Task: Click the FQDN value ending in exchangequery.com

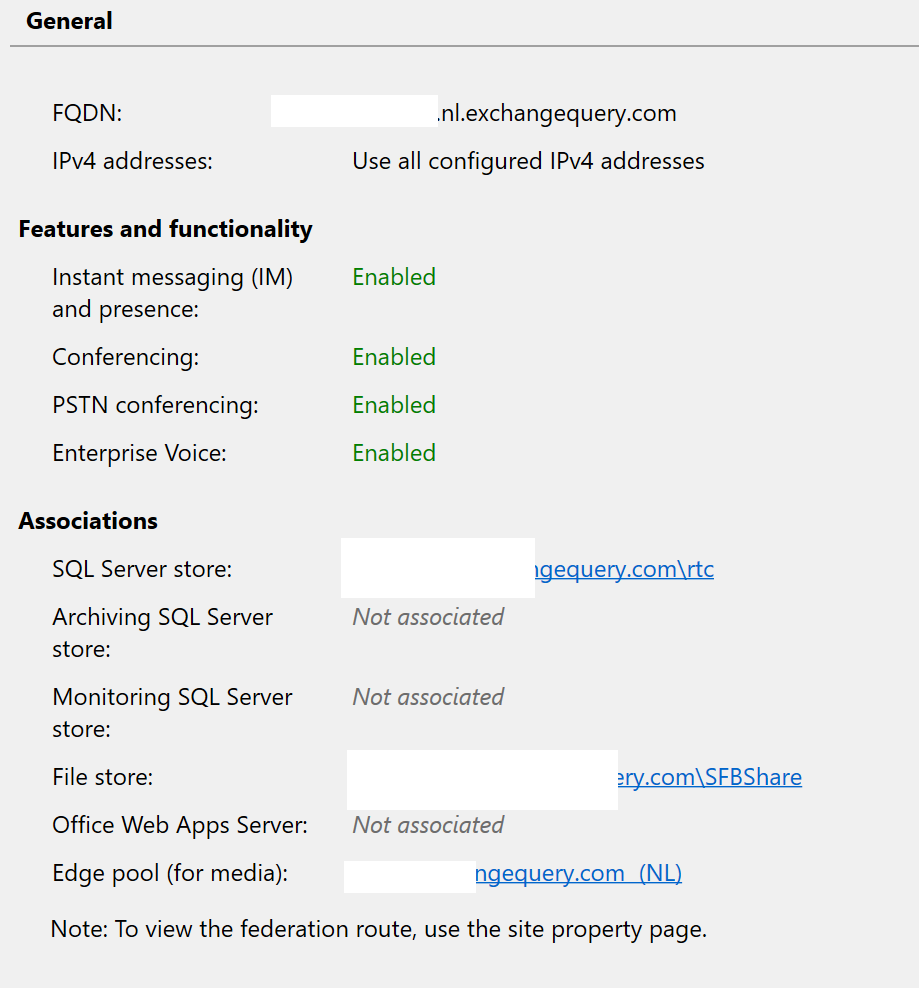Action: (x=557, y=114)
